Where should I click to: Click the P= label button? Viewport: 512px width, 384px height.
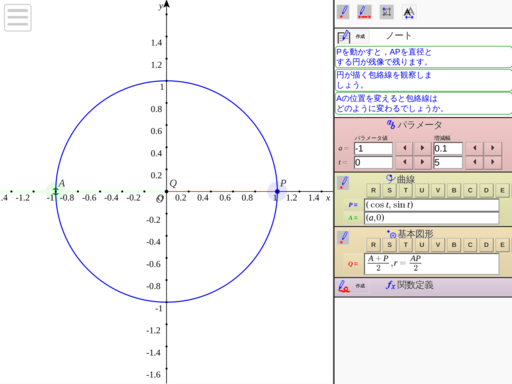(x=353, y=205)
